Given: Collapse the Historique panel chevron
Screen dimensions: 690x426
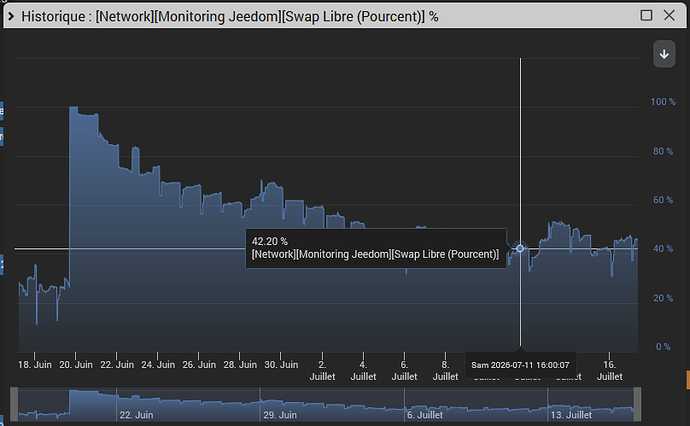Looking at the screenshot, I should click(11, 17).
